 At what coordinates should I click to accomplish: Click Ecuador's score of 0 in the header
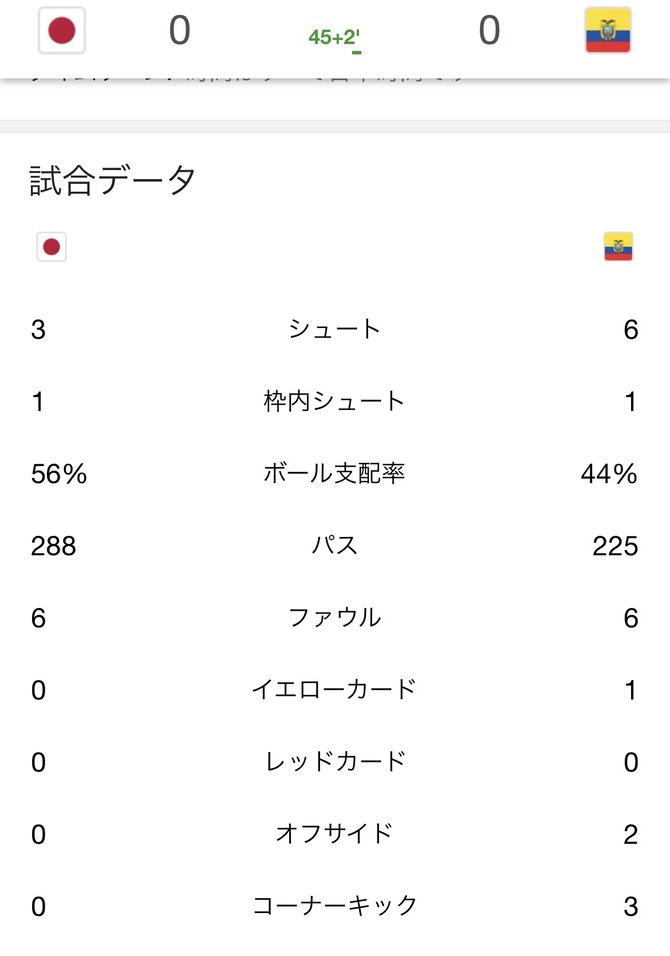point(490,30)
